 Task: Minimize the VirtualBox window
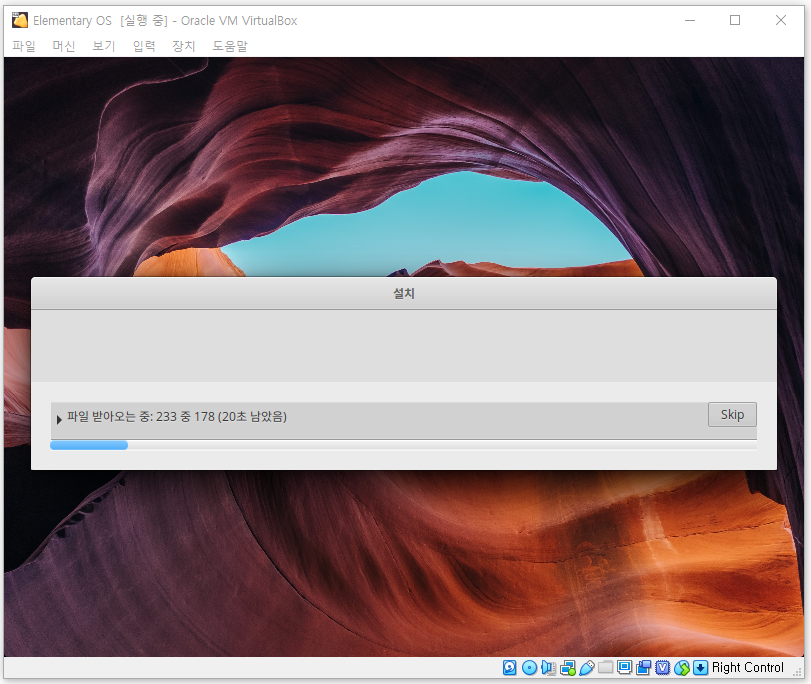click(690, 20)
